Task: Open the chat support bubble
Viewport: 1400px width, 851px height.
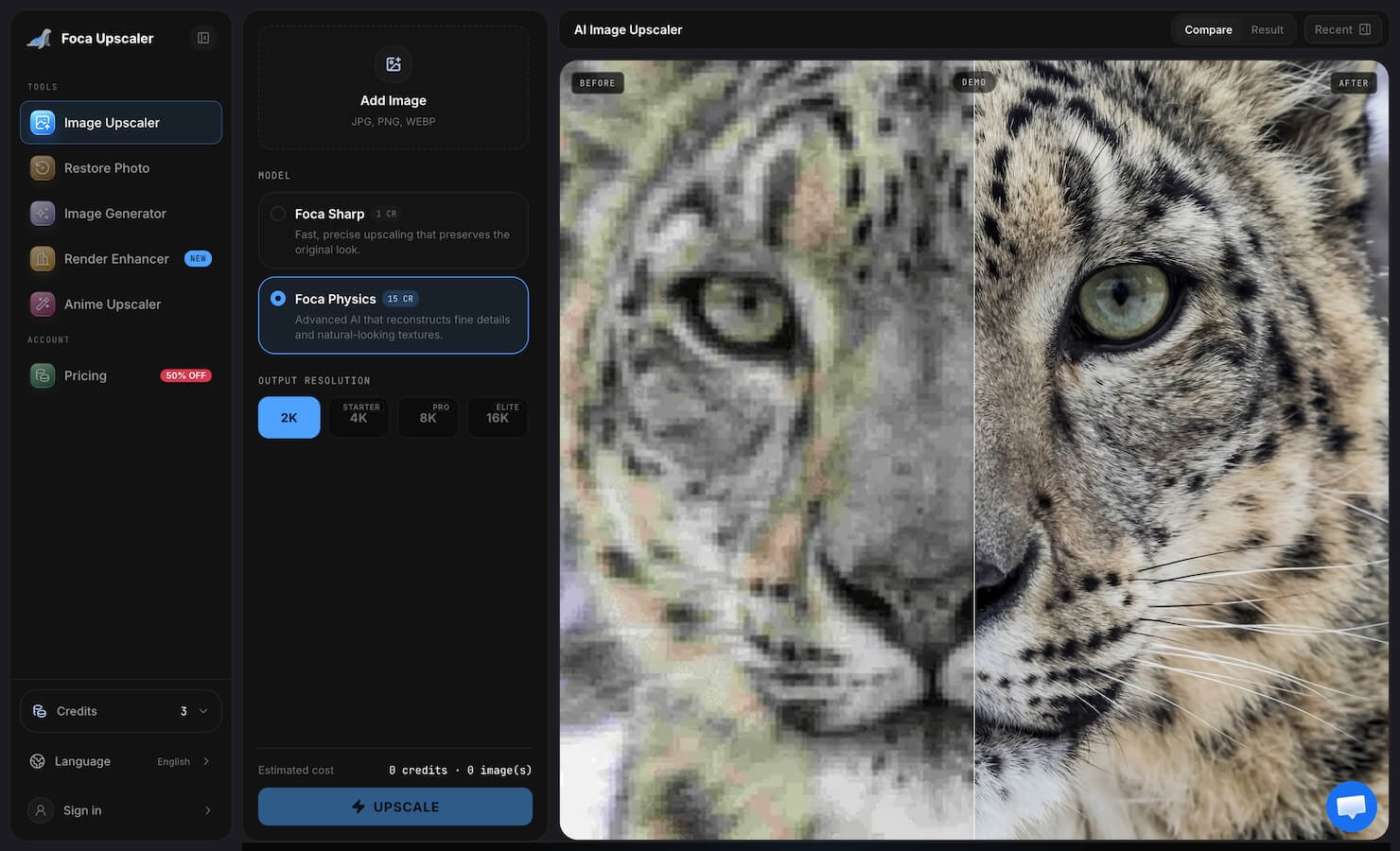Action: (1351, 807)
